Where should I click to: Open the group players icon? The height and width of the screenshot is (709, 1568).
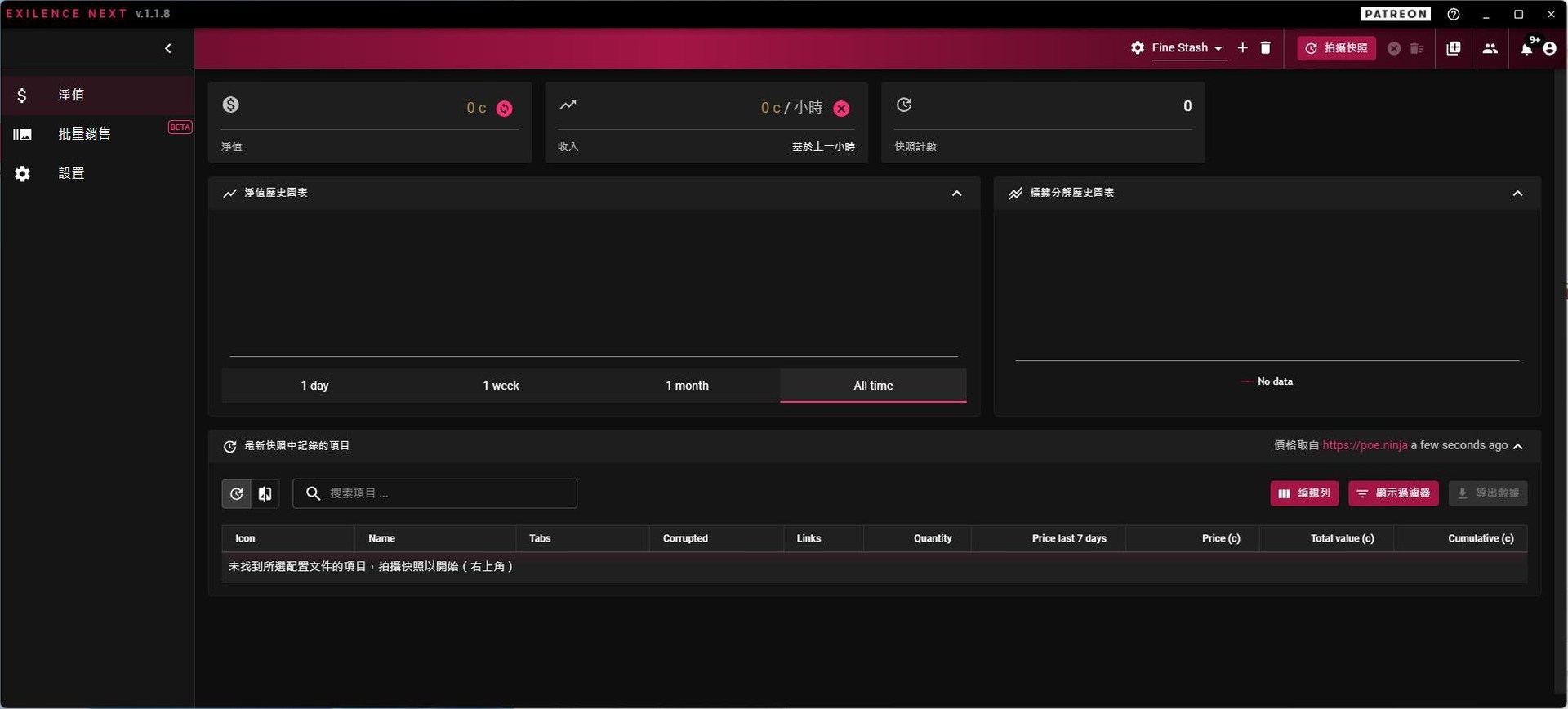[1490, 48]
